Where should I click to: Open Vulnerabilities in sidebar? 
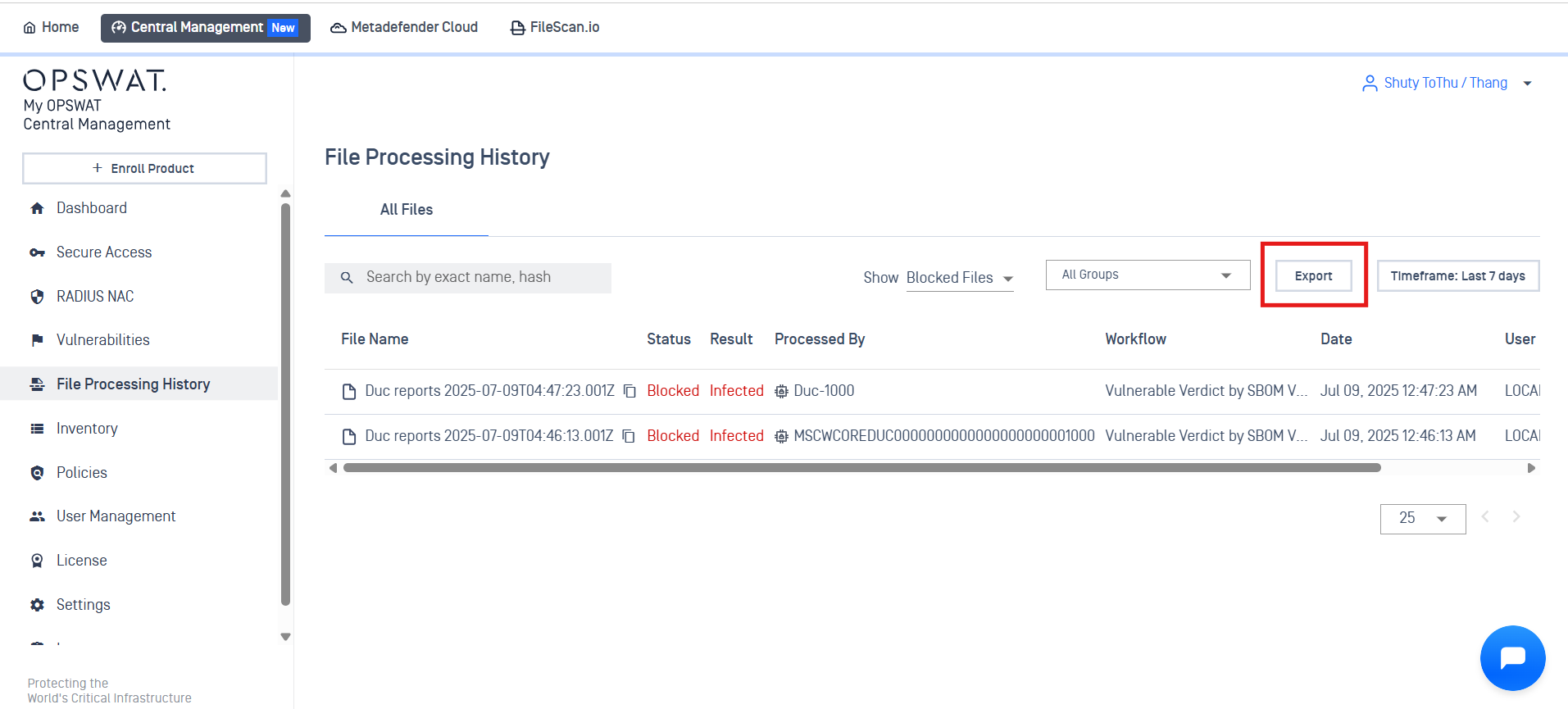[x=103, y=340]
